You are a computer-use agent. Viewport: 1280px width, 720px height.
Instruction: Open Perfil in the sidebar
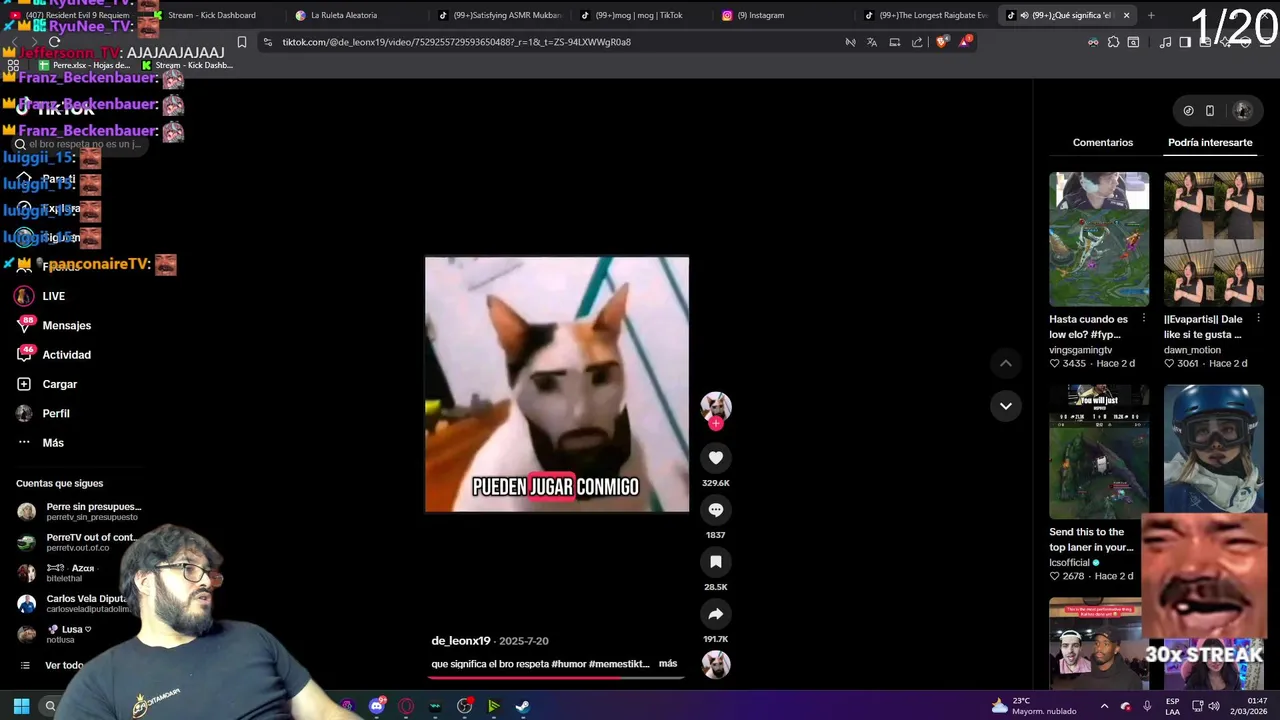pos(43,413)
